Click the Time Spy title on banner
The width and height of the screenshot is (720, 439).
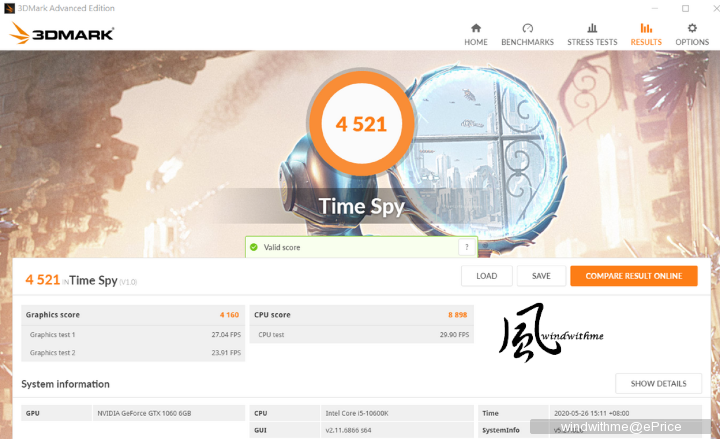(361, 206)
